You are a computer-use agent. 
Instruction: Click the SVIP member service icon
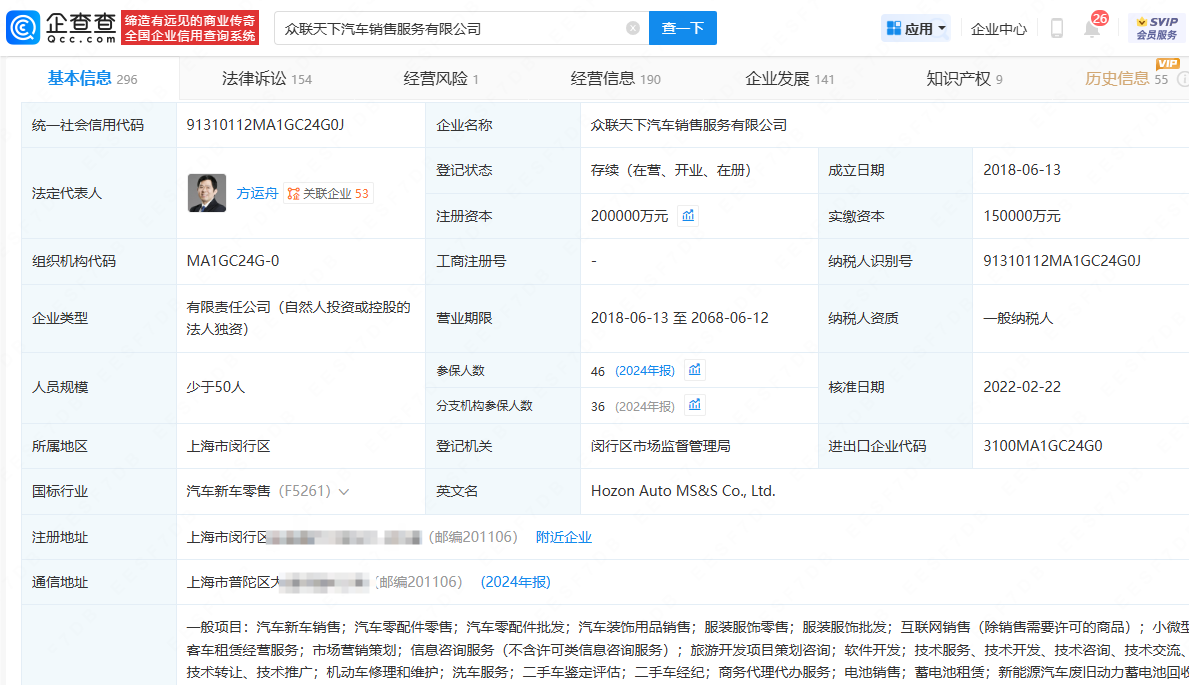tap(1156, 28)
